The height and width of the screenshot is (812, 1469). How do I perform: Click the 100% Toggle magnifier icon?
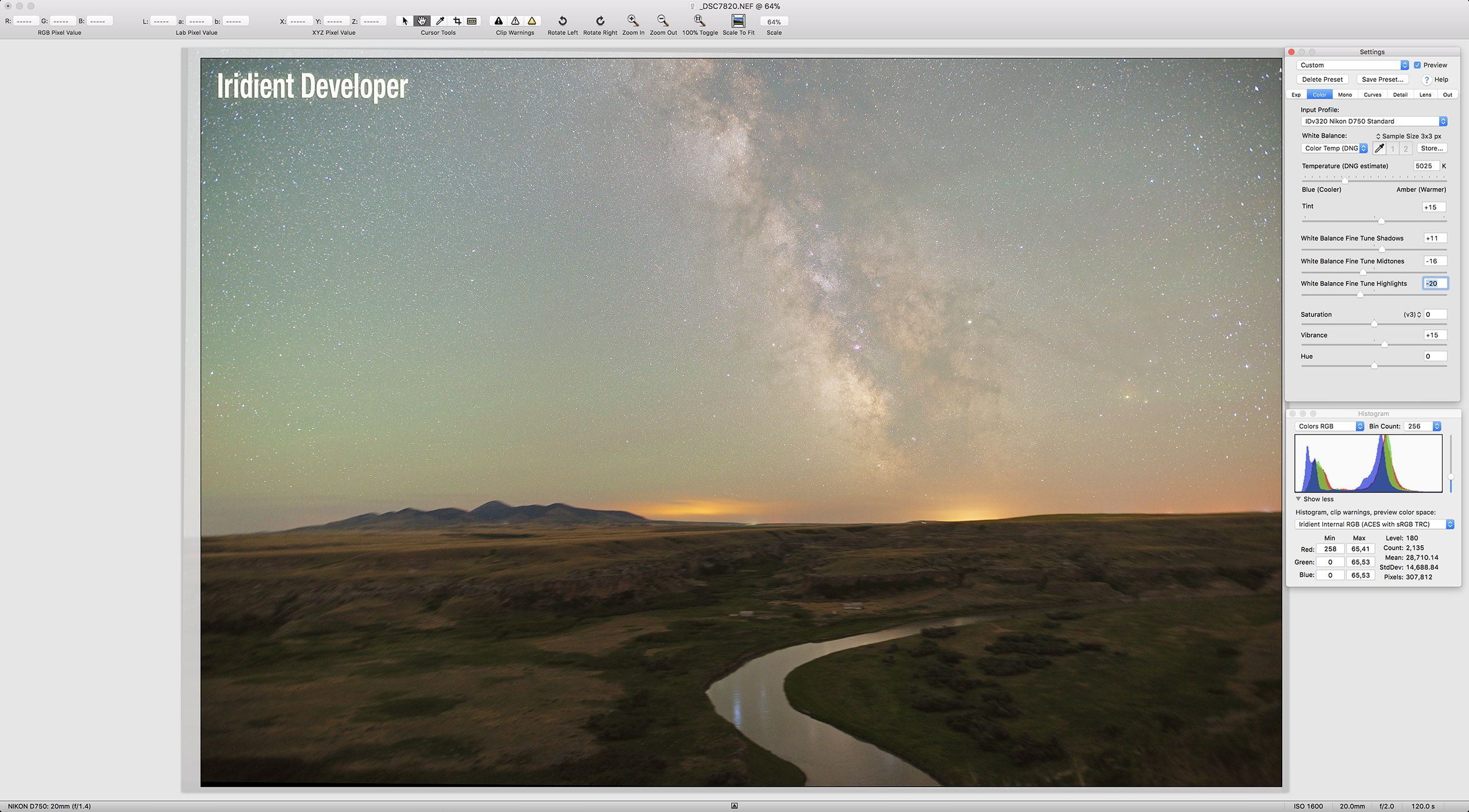tap(699, 21)
